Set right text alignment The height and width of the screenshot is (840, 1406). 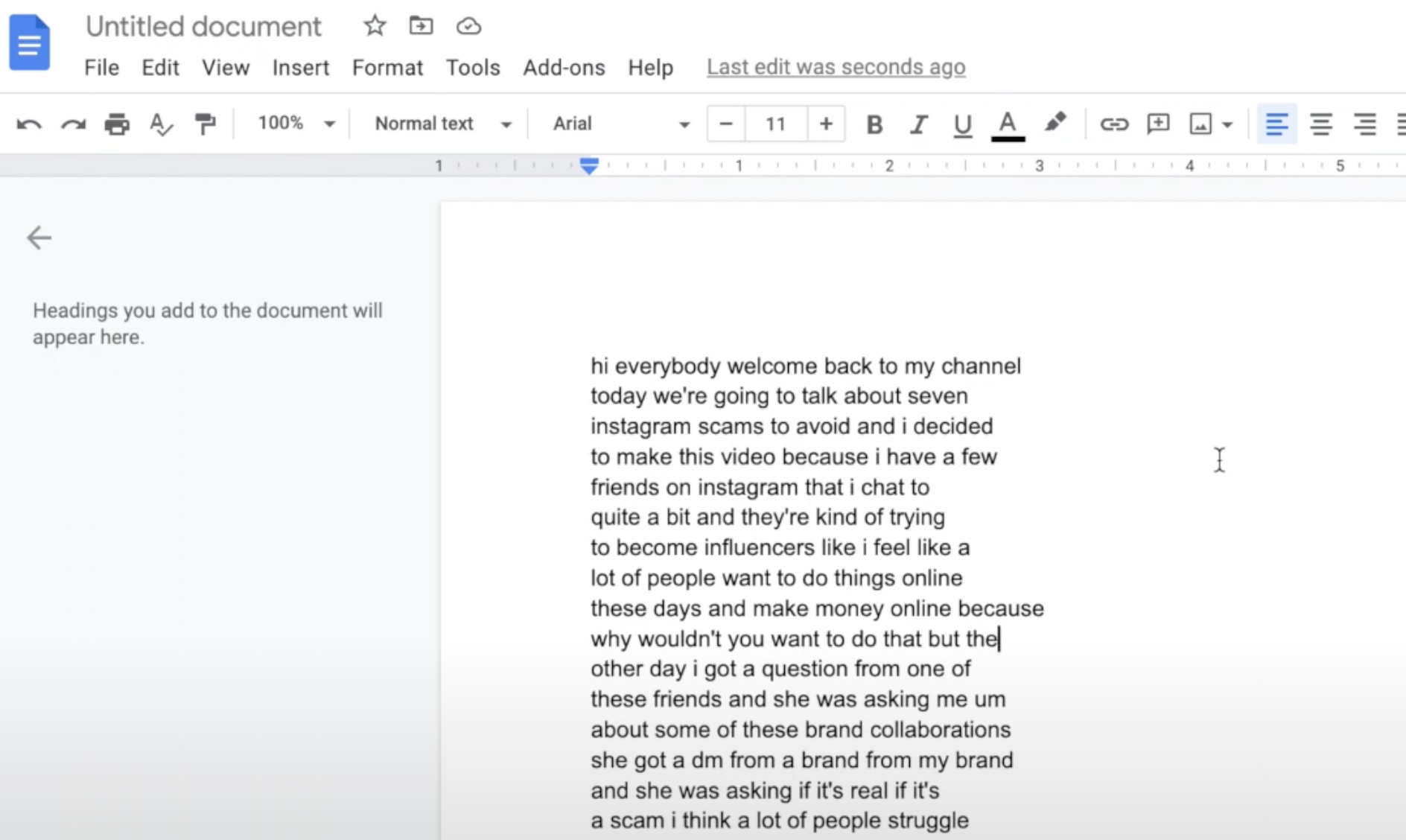[1364, 124]
